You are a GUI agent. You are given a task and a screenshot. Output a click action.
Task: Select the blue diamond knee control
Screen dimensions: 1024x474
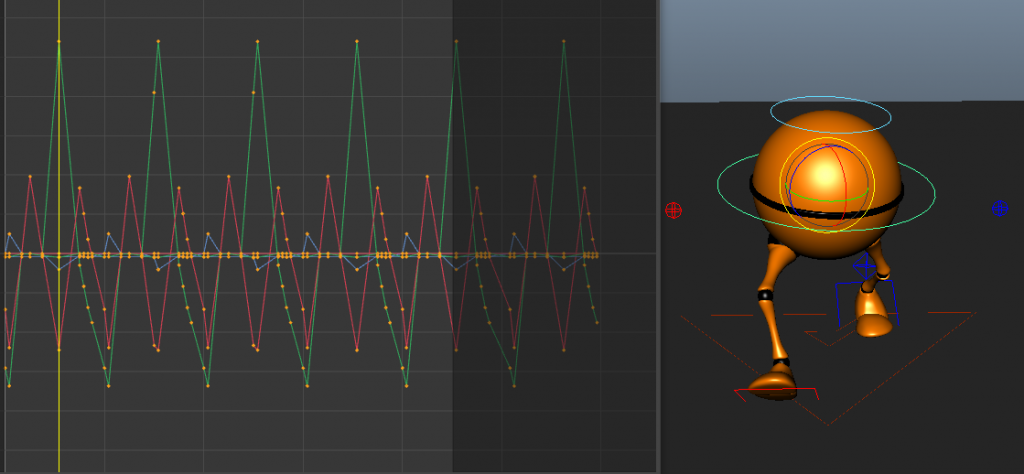864,266
